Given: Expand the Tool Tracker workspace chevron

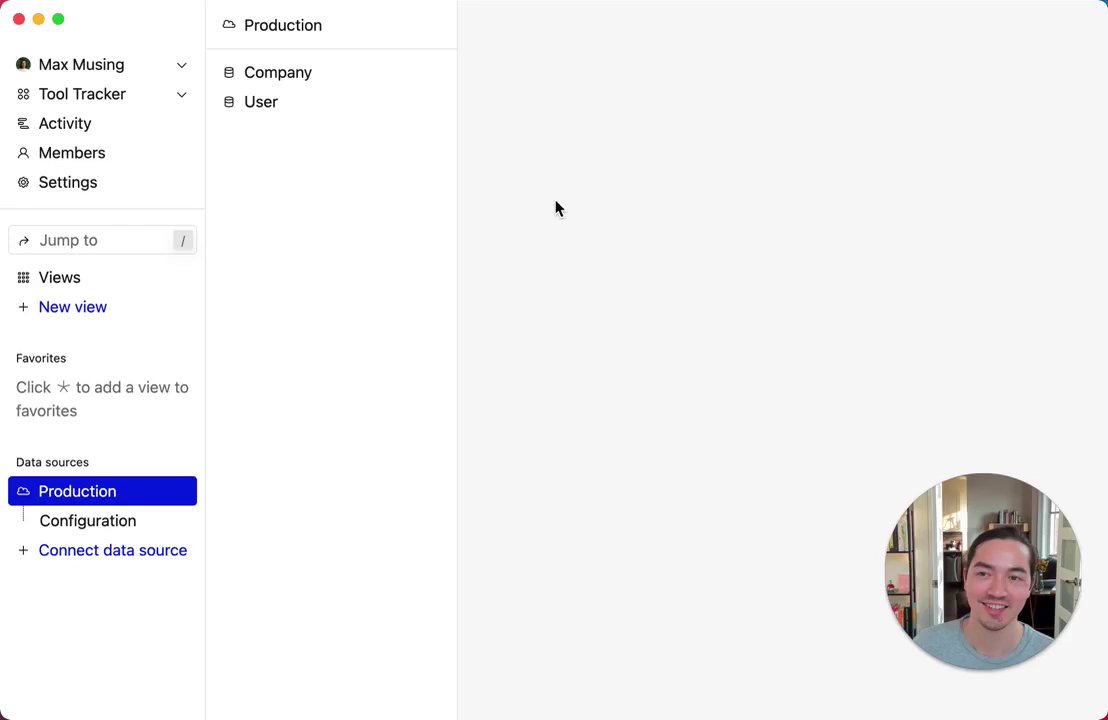Looking at the screenshot, I should 182,95.
